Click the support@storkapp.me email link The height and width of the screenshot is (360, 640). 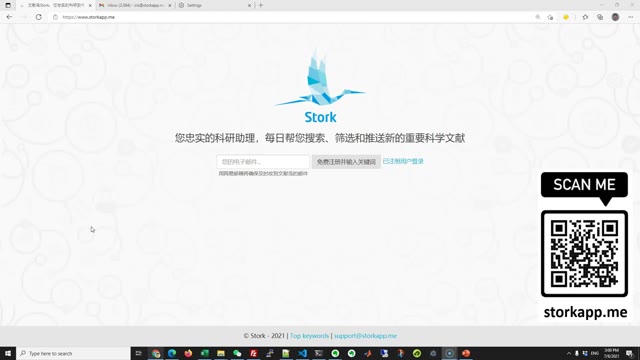click(x=365, y=336)
